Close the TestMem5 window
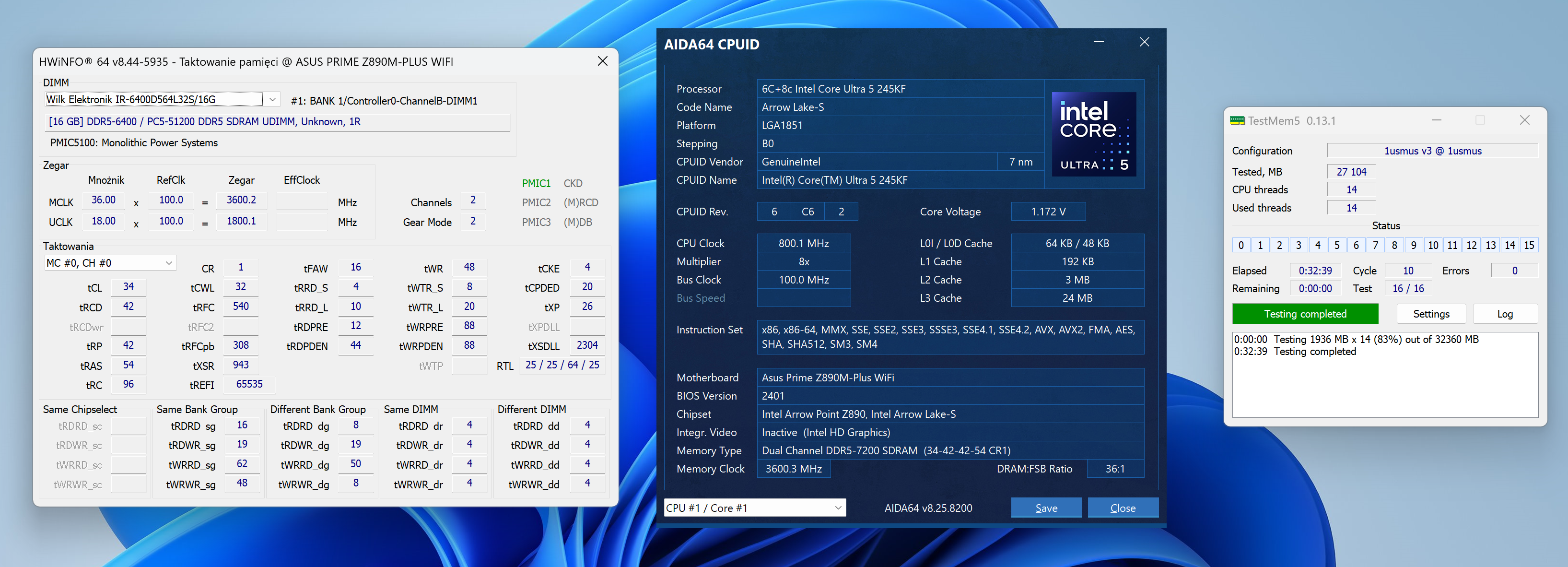Viewport: 1568px width, 567px height. pyautogui.click(x=1524, y=120)
